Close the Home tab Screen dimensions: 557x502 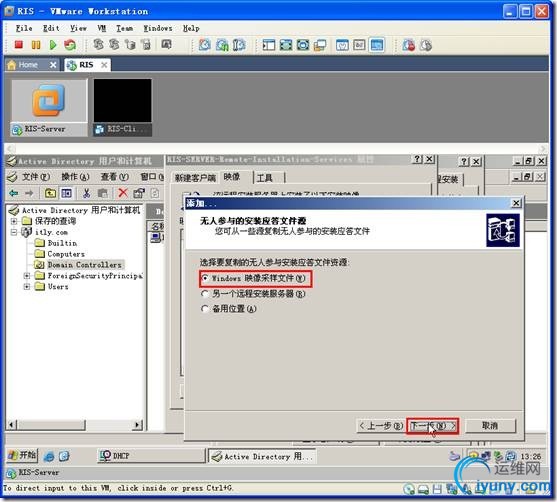[53, 65]
